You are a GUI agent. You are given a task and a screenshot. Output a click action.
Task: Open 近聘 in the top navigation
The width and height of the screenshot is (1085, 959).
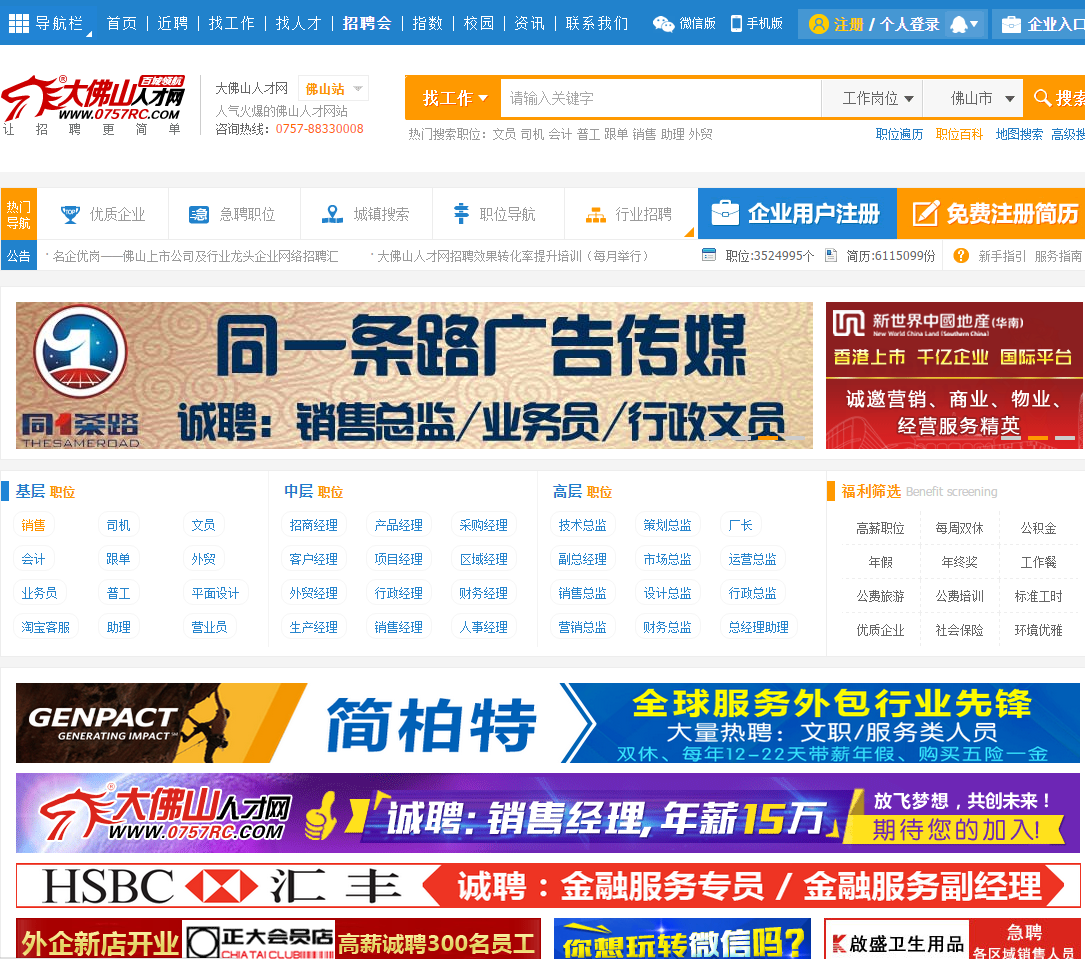pos(172,24)
